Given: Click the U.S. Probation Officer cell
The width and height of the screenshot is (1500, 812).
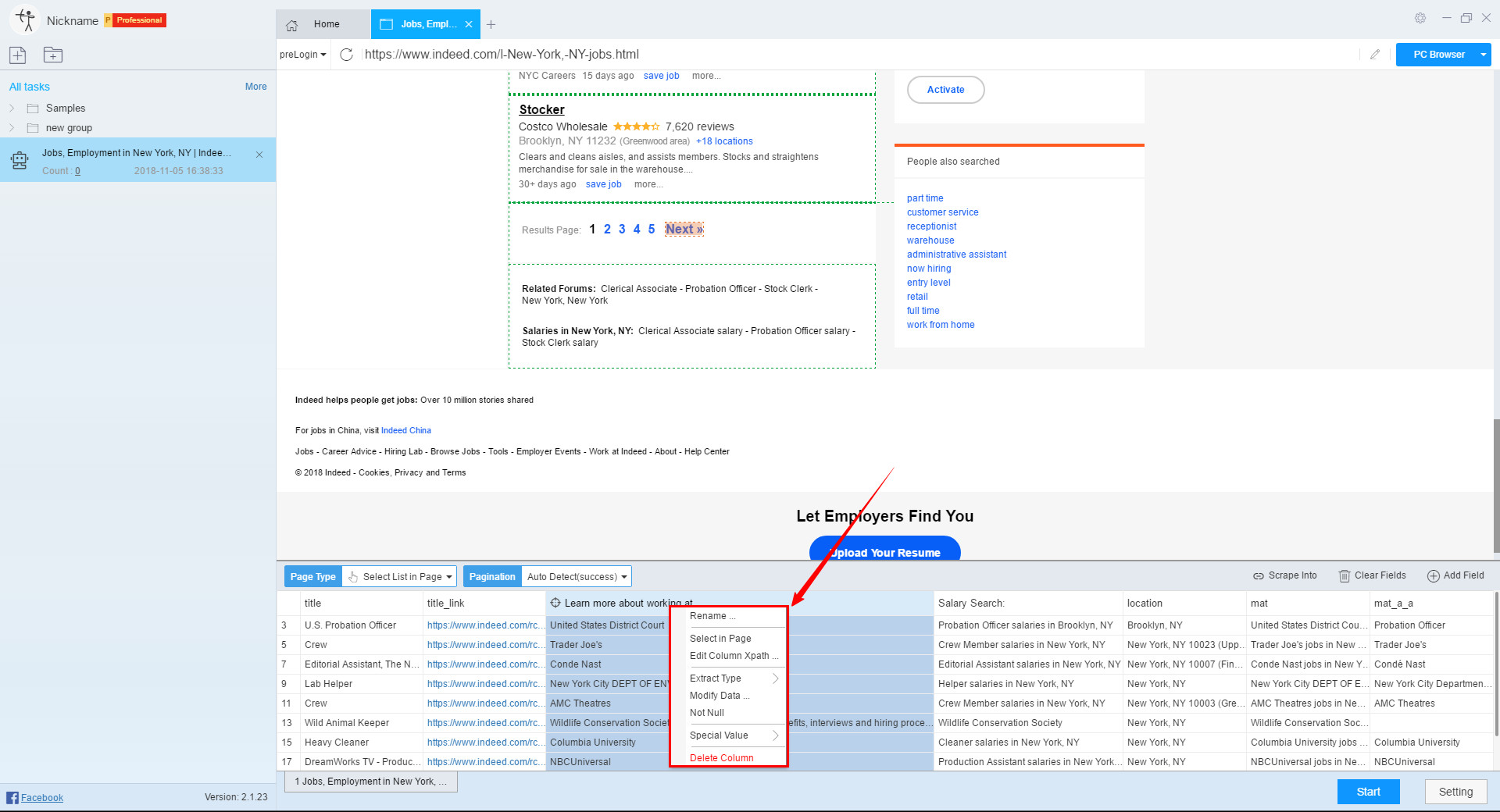Looking at the screenshot, I should tap(361, 625).
